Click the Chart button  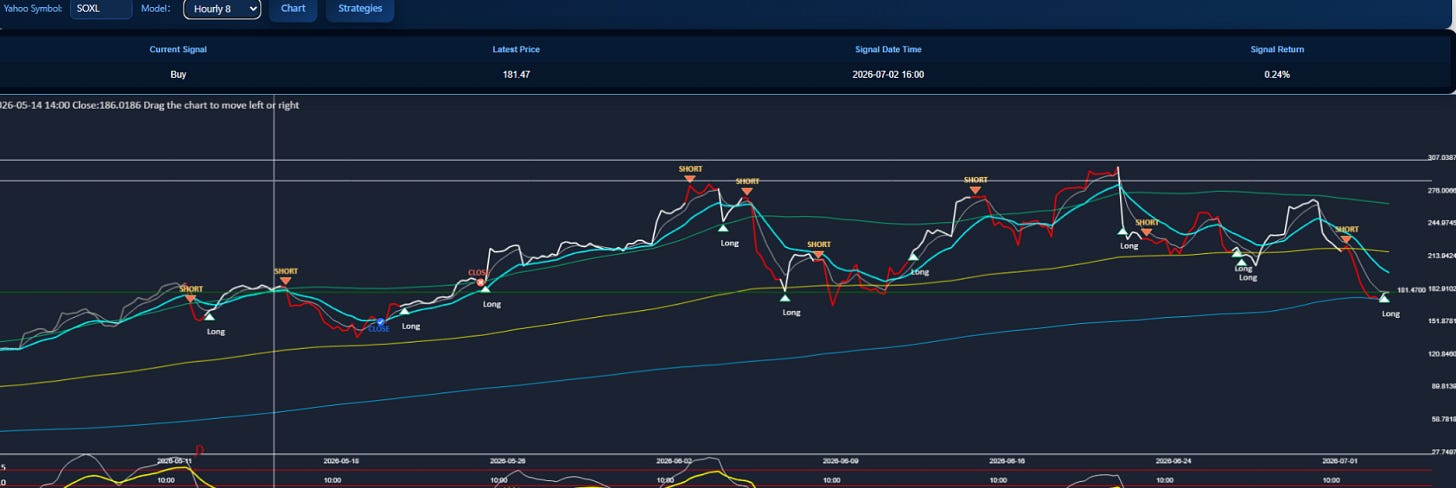click(293, 9)
